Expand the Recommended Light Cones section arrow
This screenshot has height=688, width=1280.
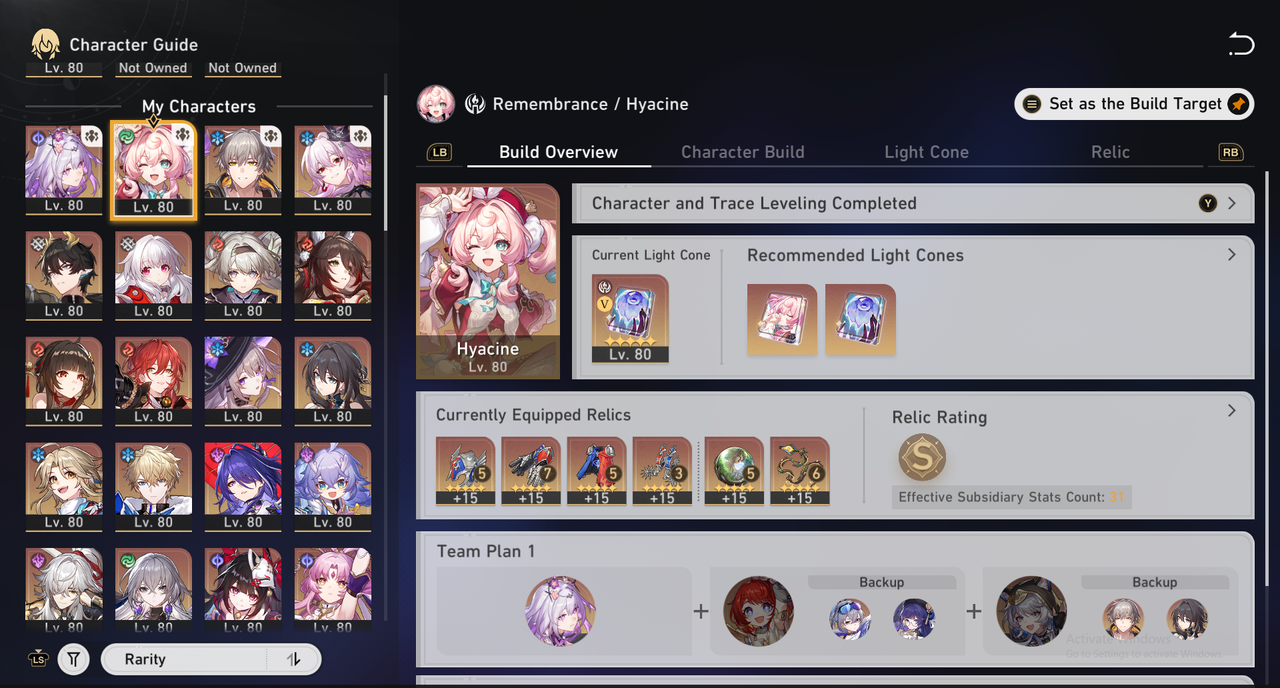point(1231,255)
